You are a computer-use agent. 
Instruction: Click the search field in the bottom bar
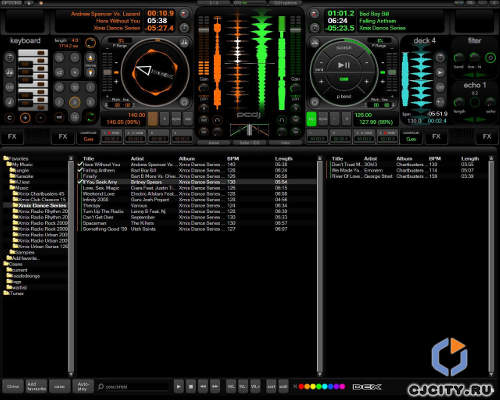[133, 387]
